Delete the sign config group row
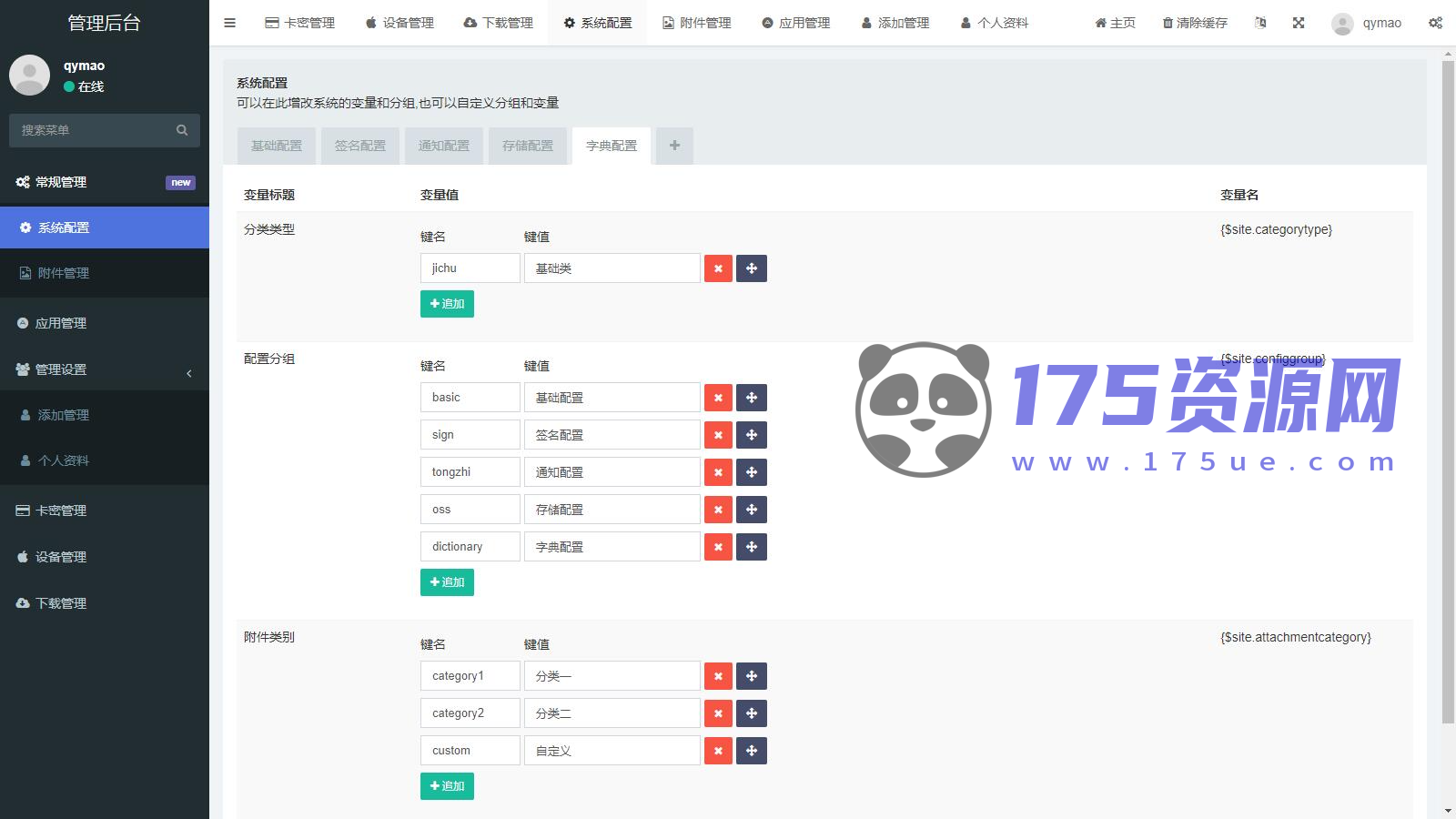Viewport: 1456px width, 819px height. pos(718,435)
